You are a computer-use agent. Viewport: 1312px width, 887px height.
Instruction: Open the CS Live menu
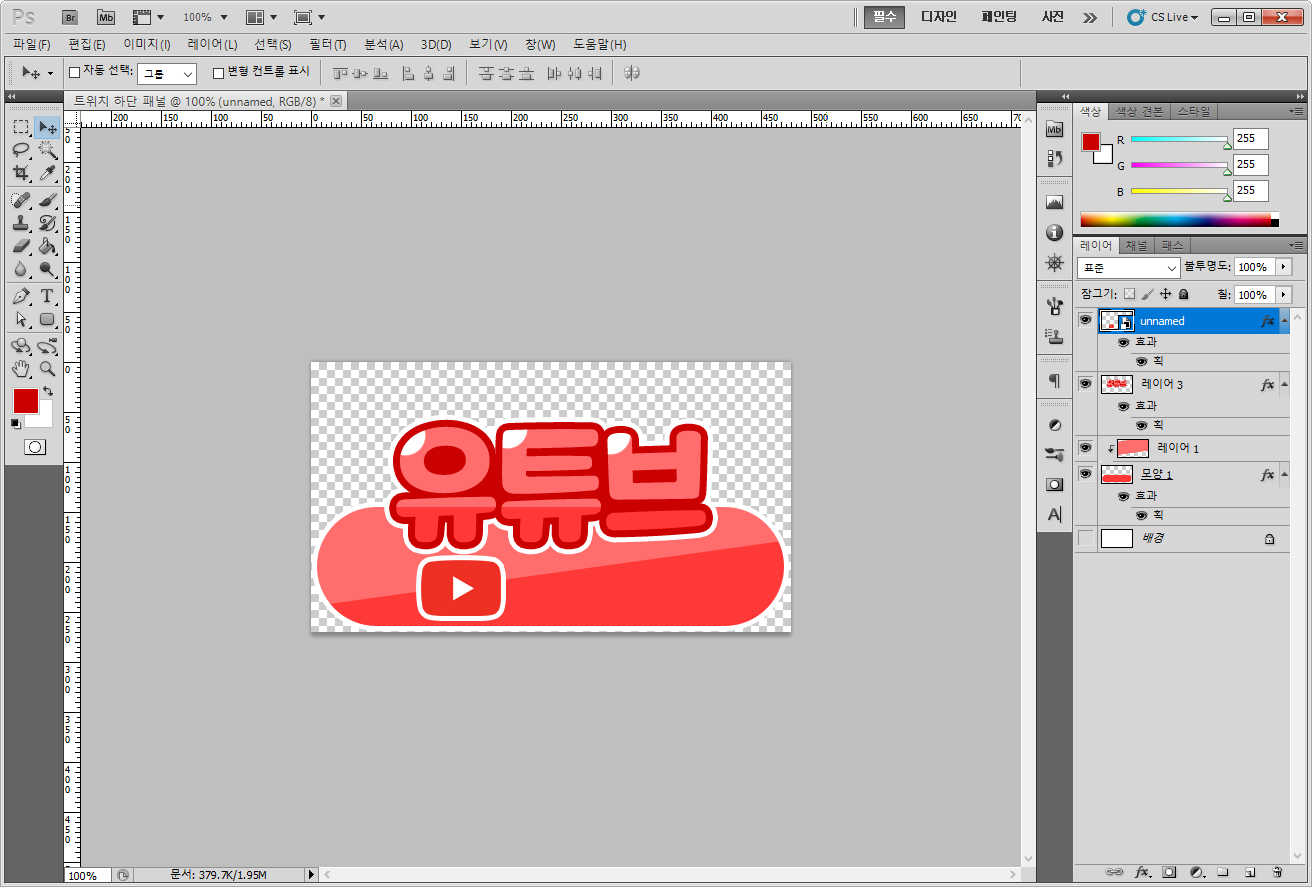1162,17
